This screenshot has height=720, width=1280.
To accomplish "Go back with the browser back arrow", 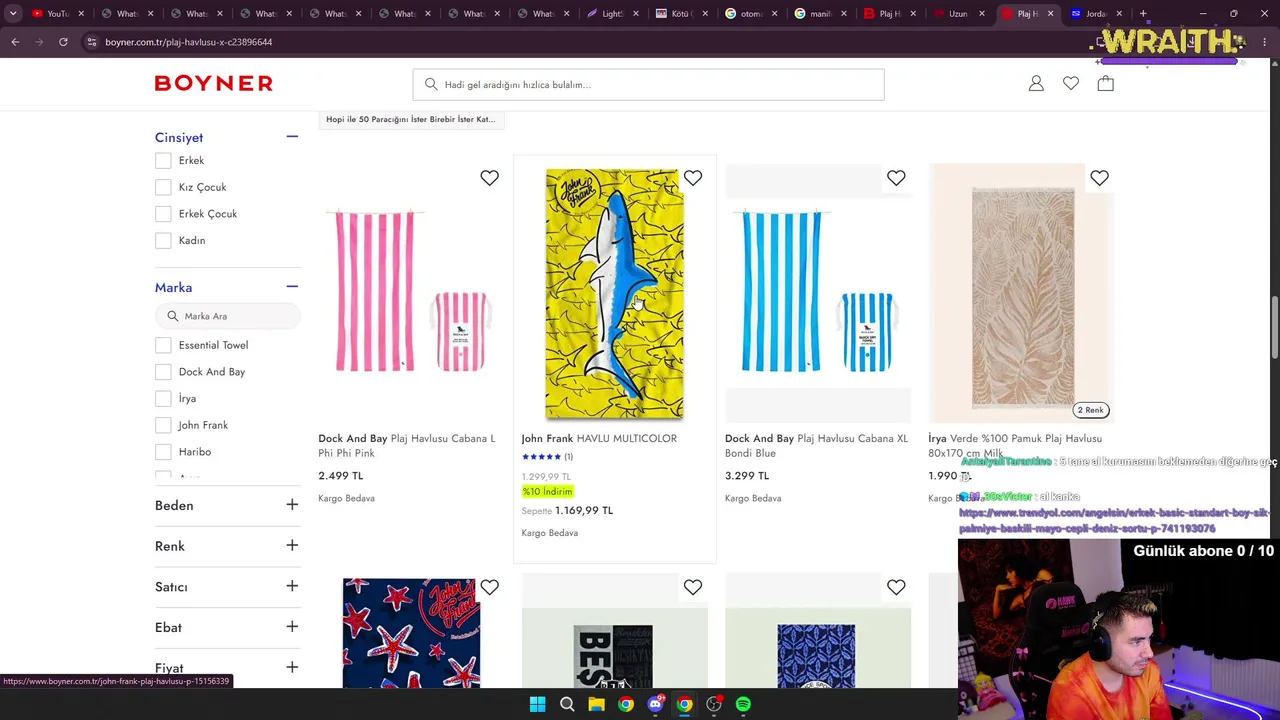I will (15, 42).
